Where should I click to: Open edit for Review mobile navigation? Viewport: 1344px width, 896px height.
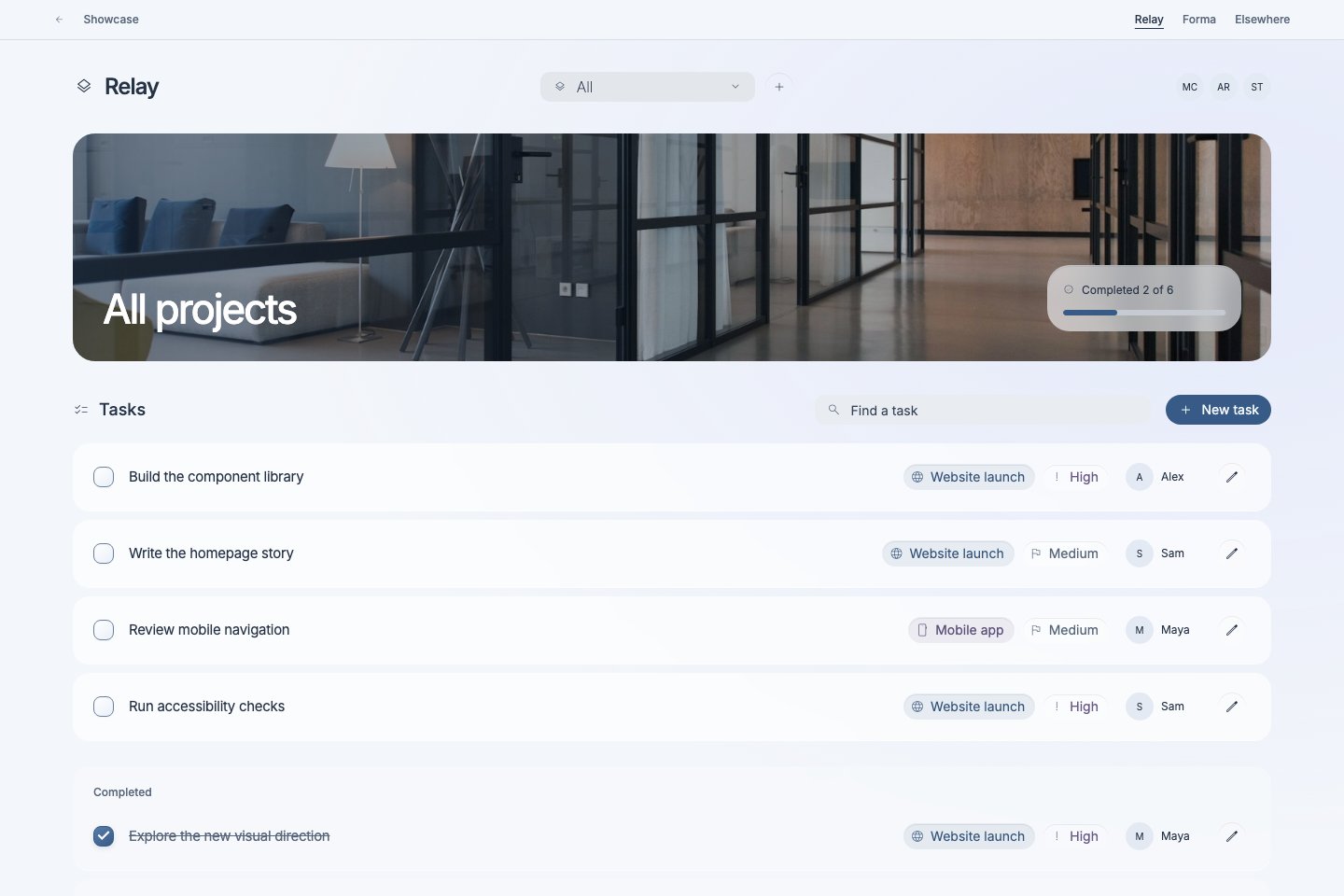[1232, 630]
